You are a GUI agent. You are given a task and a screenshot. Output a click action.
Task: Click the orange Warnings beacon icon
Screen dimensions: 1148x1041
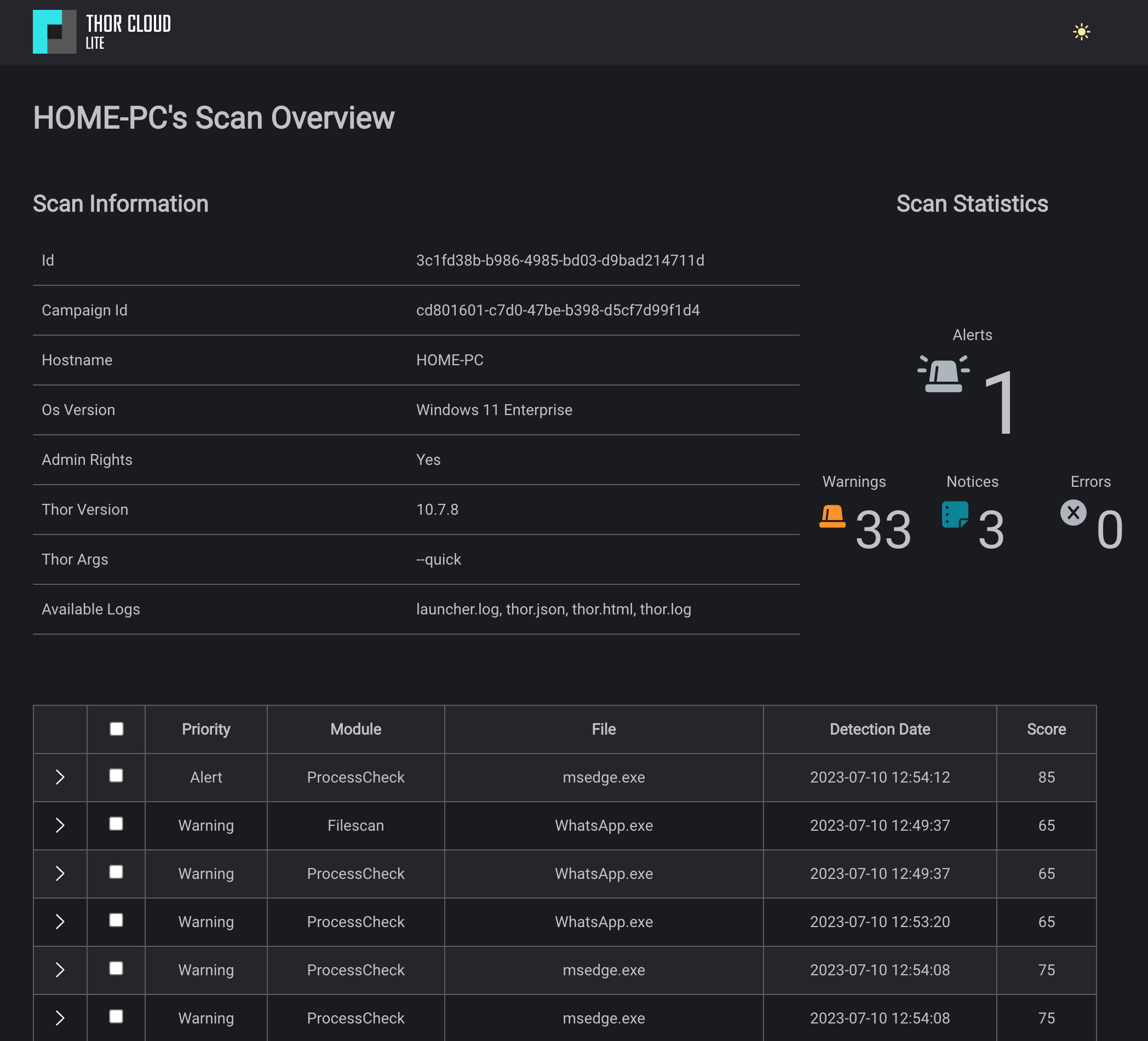point(832,516)
